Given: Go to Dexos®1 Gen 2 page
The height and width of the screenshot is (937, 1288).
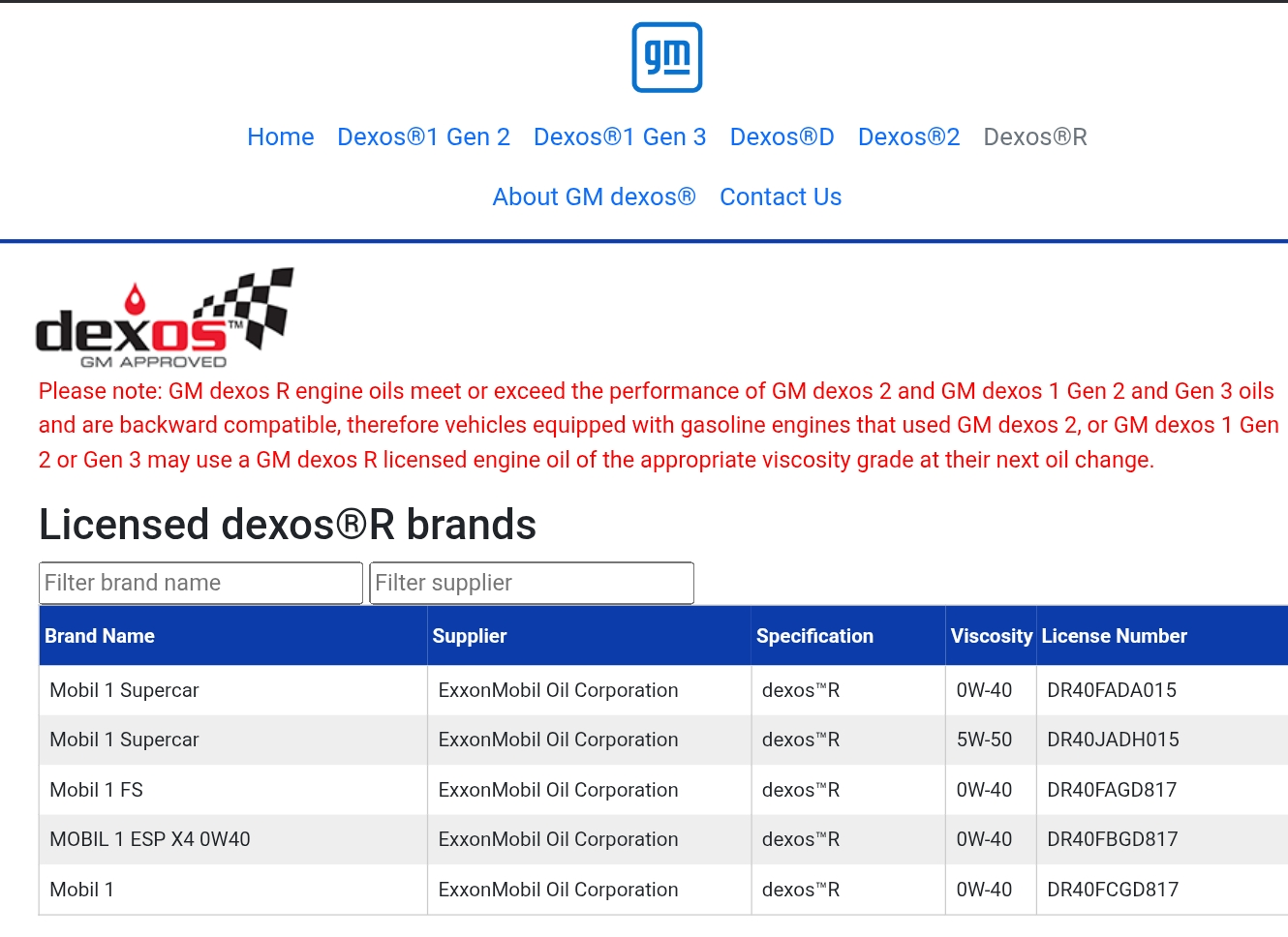Looking at the screenshot, I should (423, 137).
